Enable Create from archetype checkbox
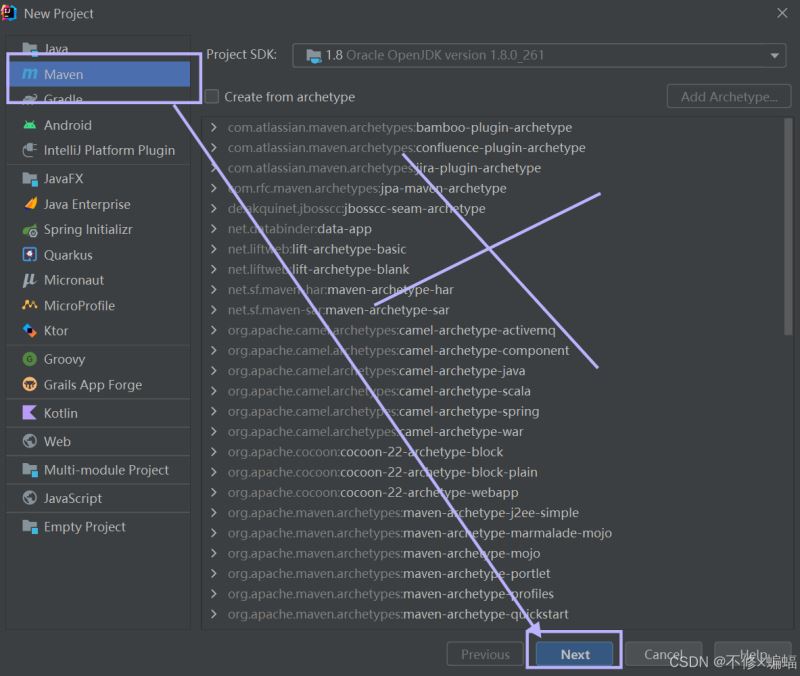Viewport: 800px width, 676px height. [x=212, y=96]
